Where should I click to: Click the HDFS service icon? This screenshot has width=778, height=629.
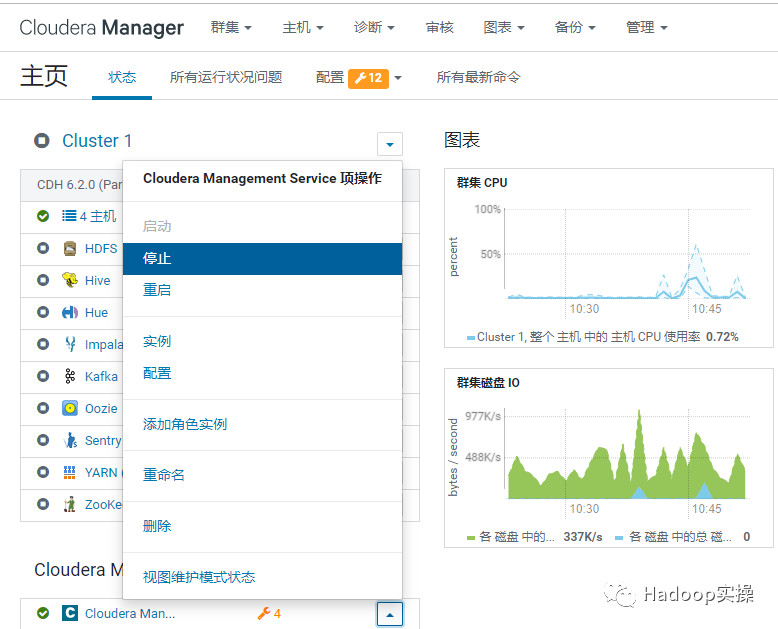point(70,249)
